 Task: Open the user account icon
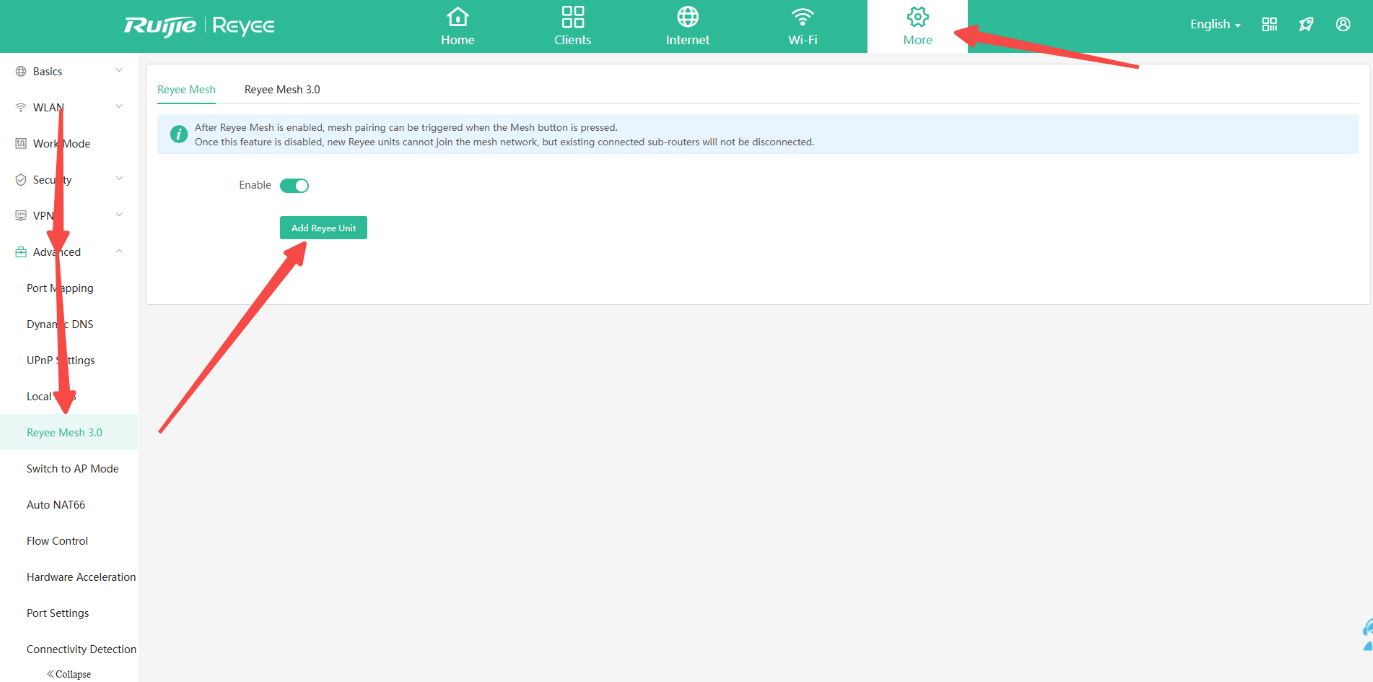pyautogui.click(x=1343, y=24)
